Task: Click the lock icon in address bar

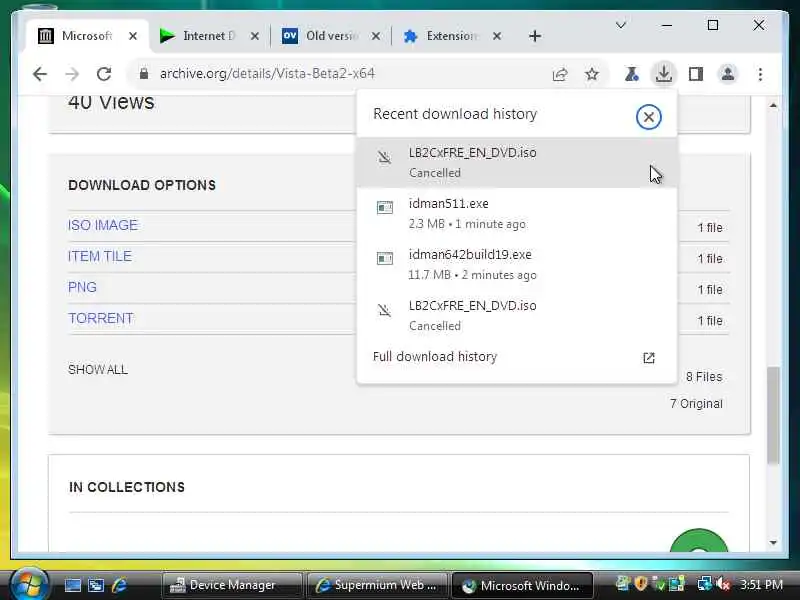Action: click(x=144, y=74)
